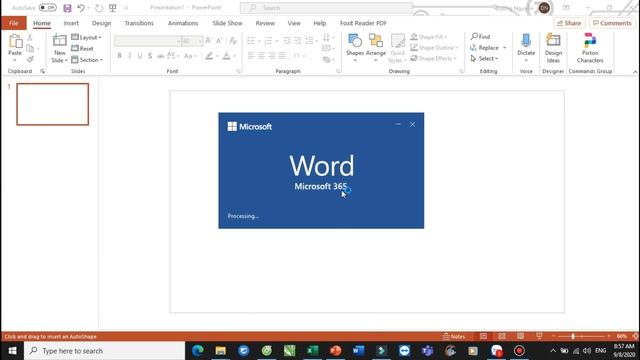Screen dimensions: 640x360
Task: Click the title bar Search box
Action: tap(327, 8)
